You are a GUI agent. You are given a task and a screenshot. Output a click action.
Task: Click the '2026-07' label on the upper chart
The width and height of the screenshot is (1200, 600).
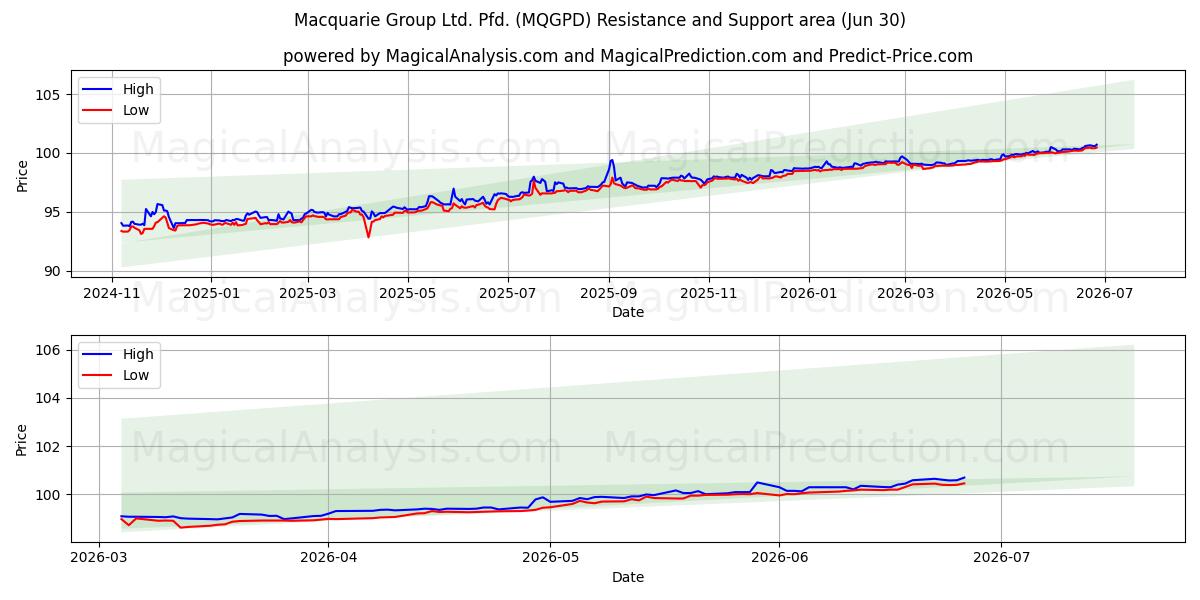click(1105, 294)
